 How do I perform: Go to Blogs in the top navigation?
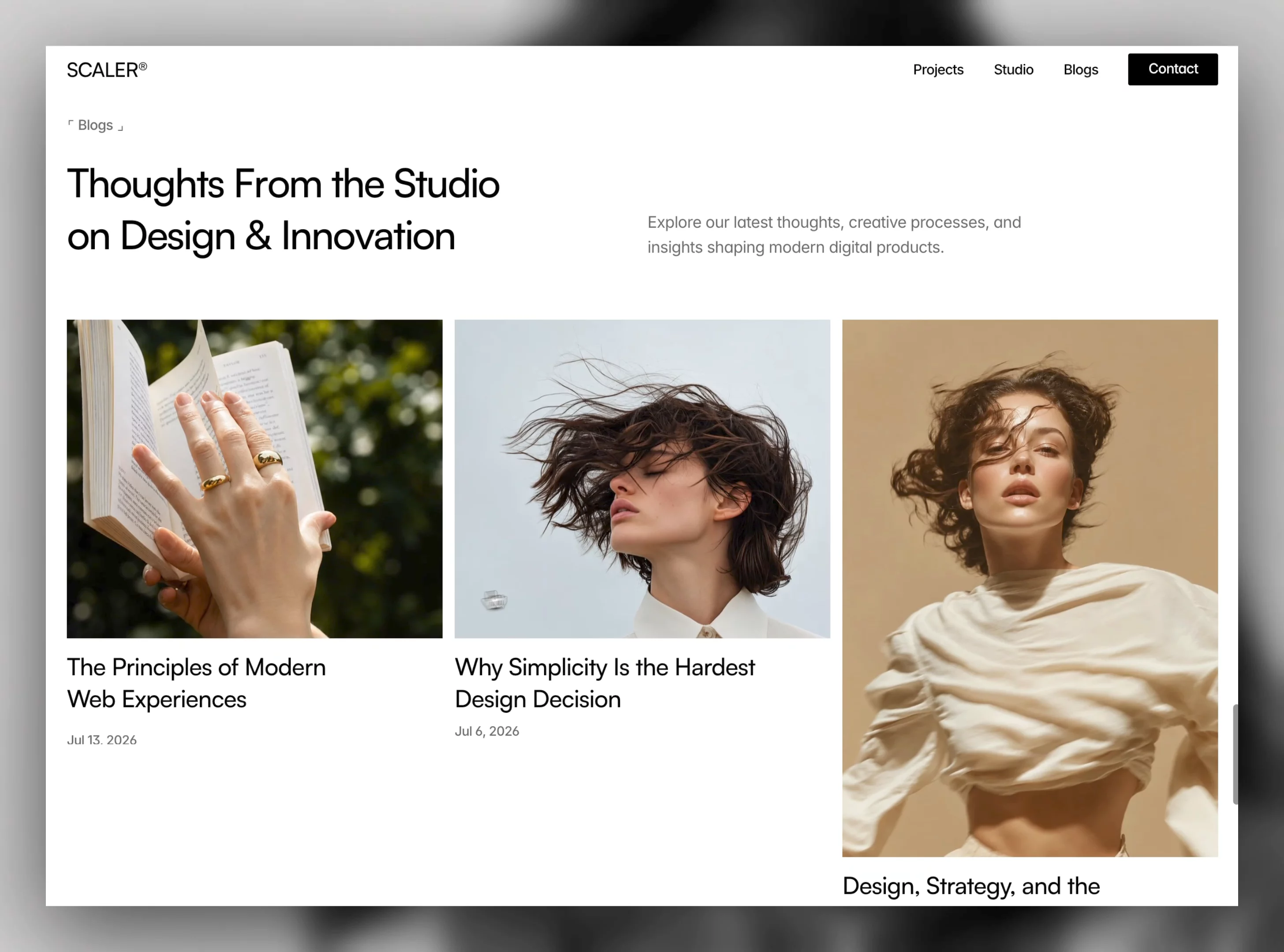1080,70
